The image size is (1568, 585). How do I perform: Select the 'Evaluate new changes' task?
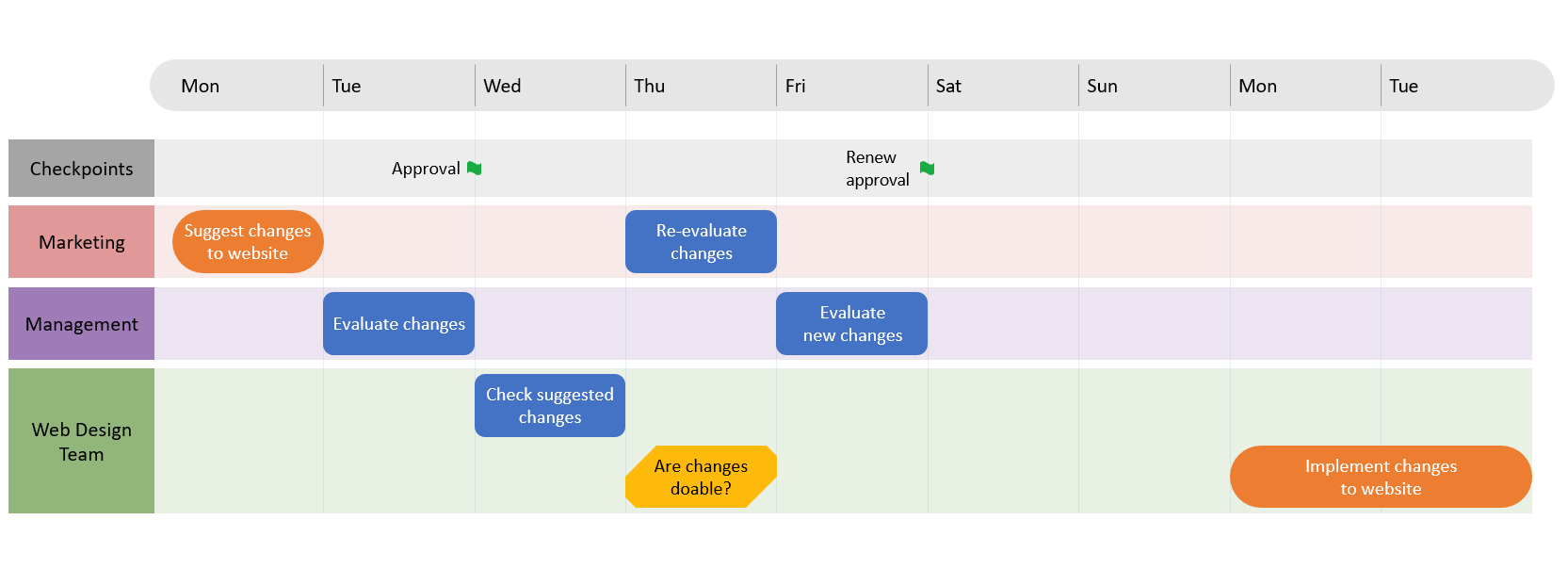[x=851, y=324]
